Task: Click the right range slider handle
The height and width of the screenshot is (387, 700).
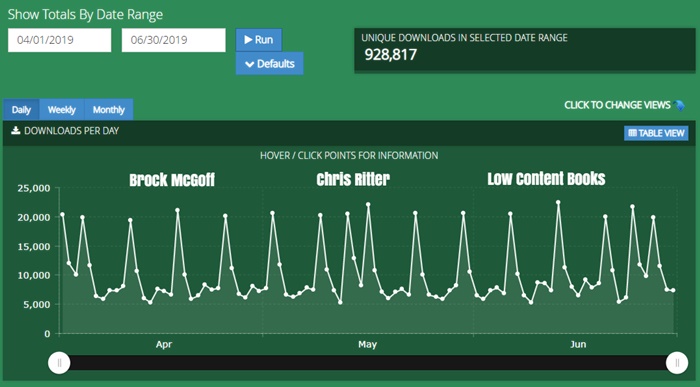Action: (677, 363)
